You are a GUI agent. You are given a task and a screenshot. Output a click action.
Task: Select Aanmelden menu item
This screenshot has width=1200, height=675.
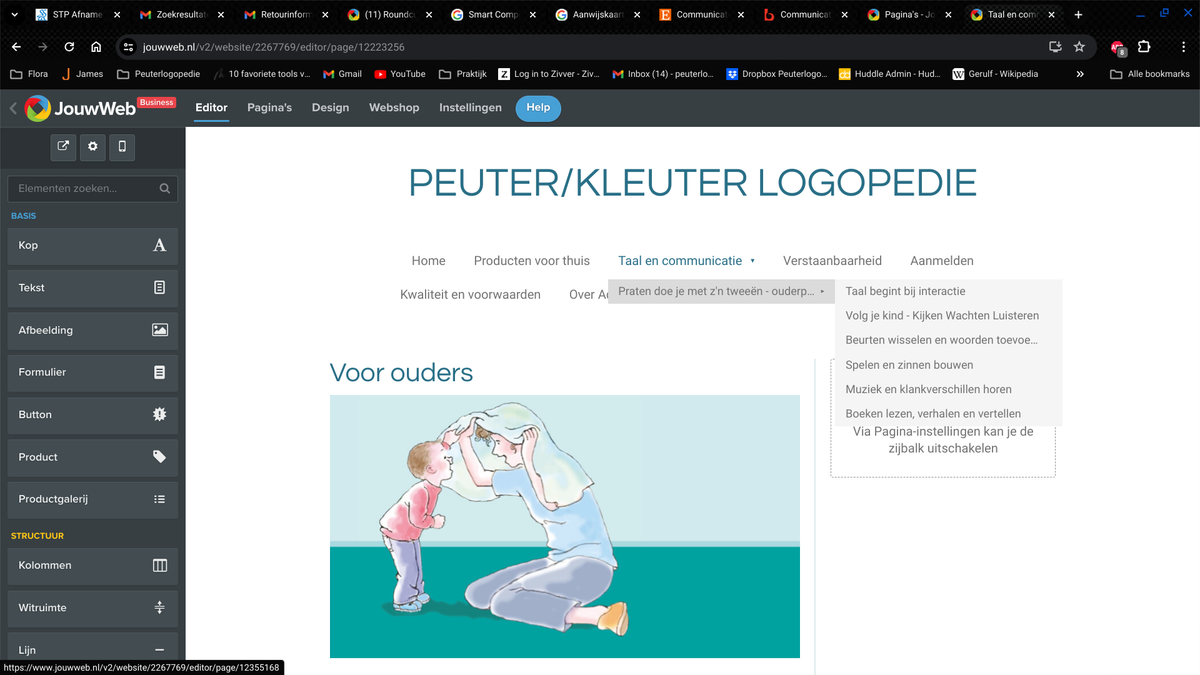coord(942,261)
